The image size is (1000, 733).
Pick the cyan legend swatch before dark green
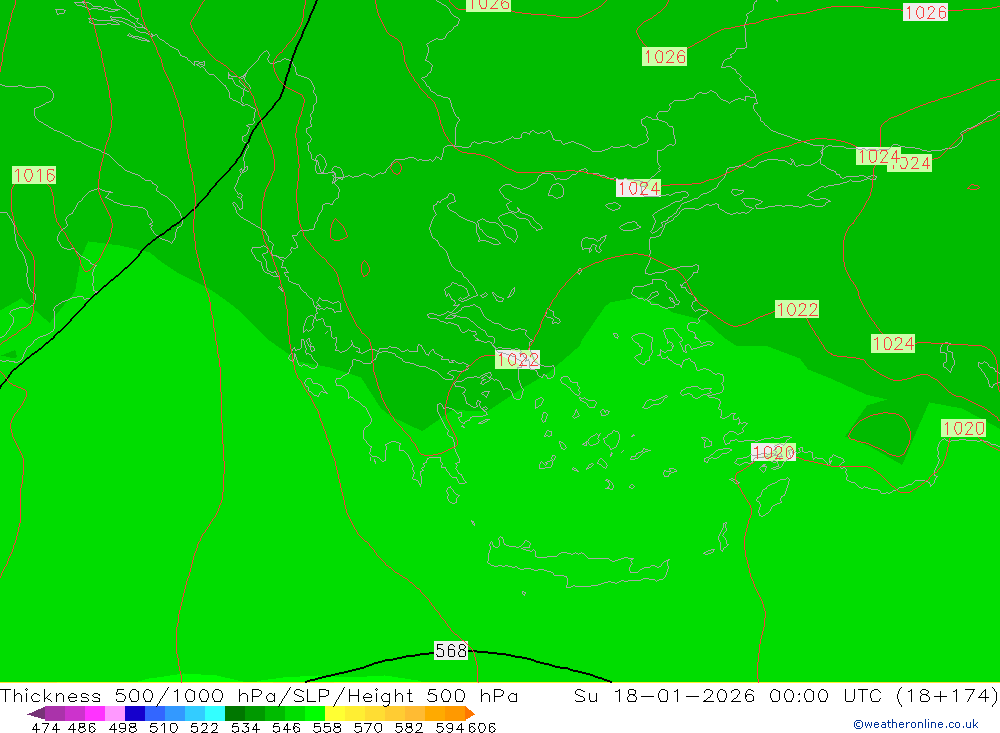click(215, 713)
